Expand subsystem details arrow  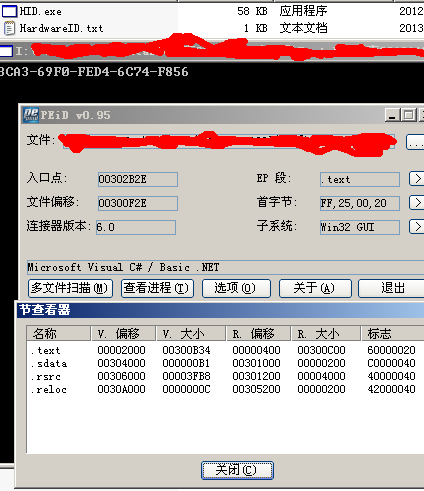pyautogui.click(x=417, y=227)
